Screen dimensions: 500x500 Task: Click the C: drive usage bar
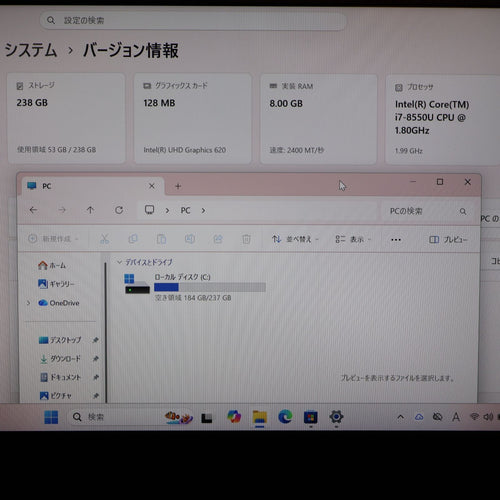tap(210, 287)
